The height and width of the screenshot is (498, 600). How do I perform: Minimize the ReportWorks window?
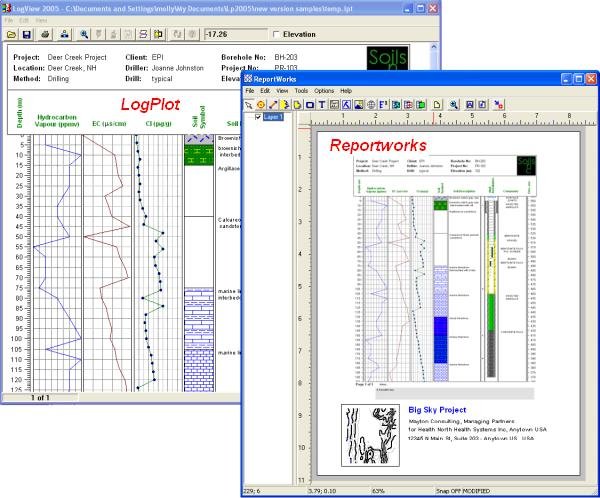(x=566, y=79)
